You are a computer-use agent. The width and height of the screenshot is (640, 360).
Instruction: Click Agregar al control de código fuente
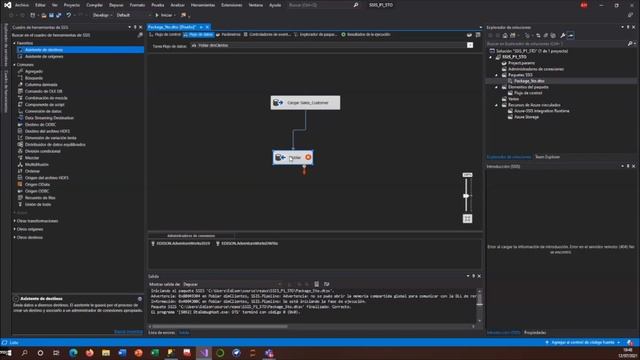pyautogui.click(x=583, y=342)
